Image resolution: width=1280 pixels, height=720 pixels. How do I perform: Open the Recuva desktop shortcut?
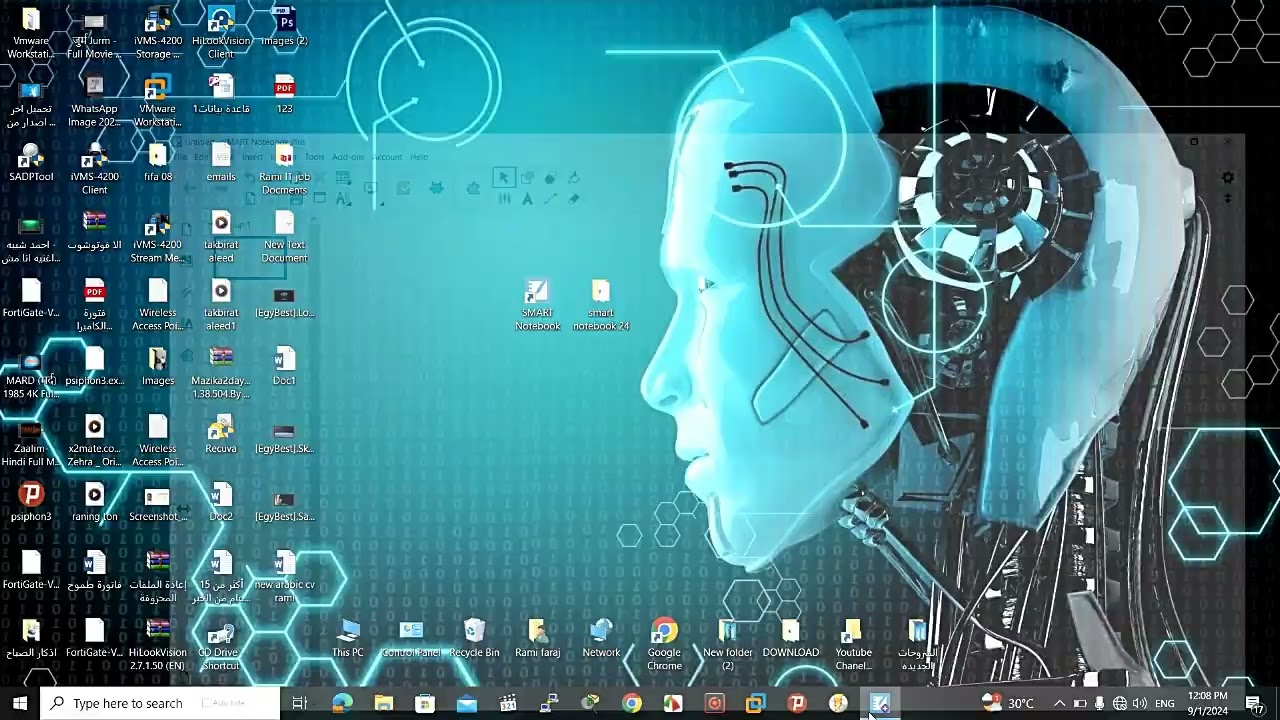click(x=221, y=435)
